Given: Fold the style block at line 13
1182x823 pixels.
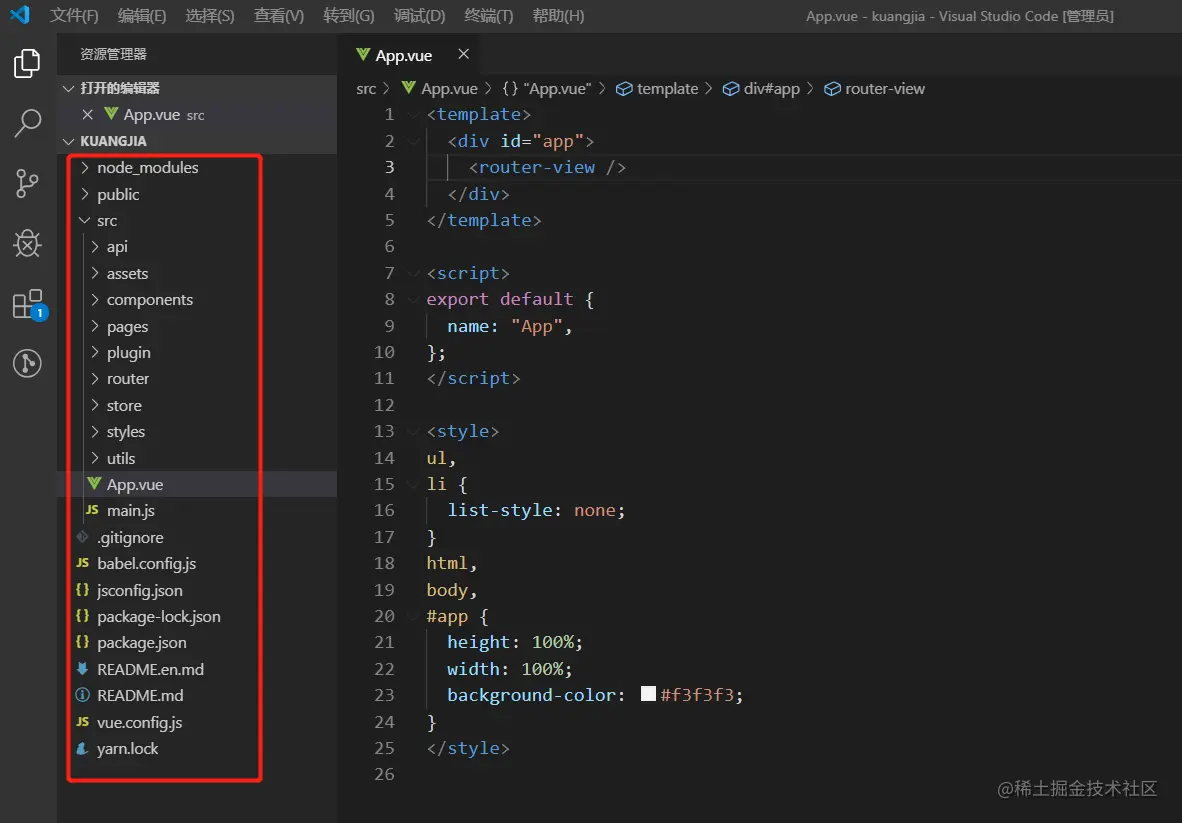Looking at the screenshot, I should (413, 431).
